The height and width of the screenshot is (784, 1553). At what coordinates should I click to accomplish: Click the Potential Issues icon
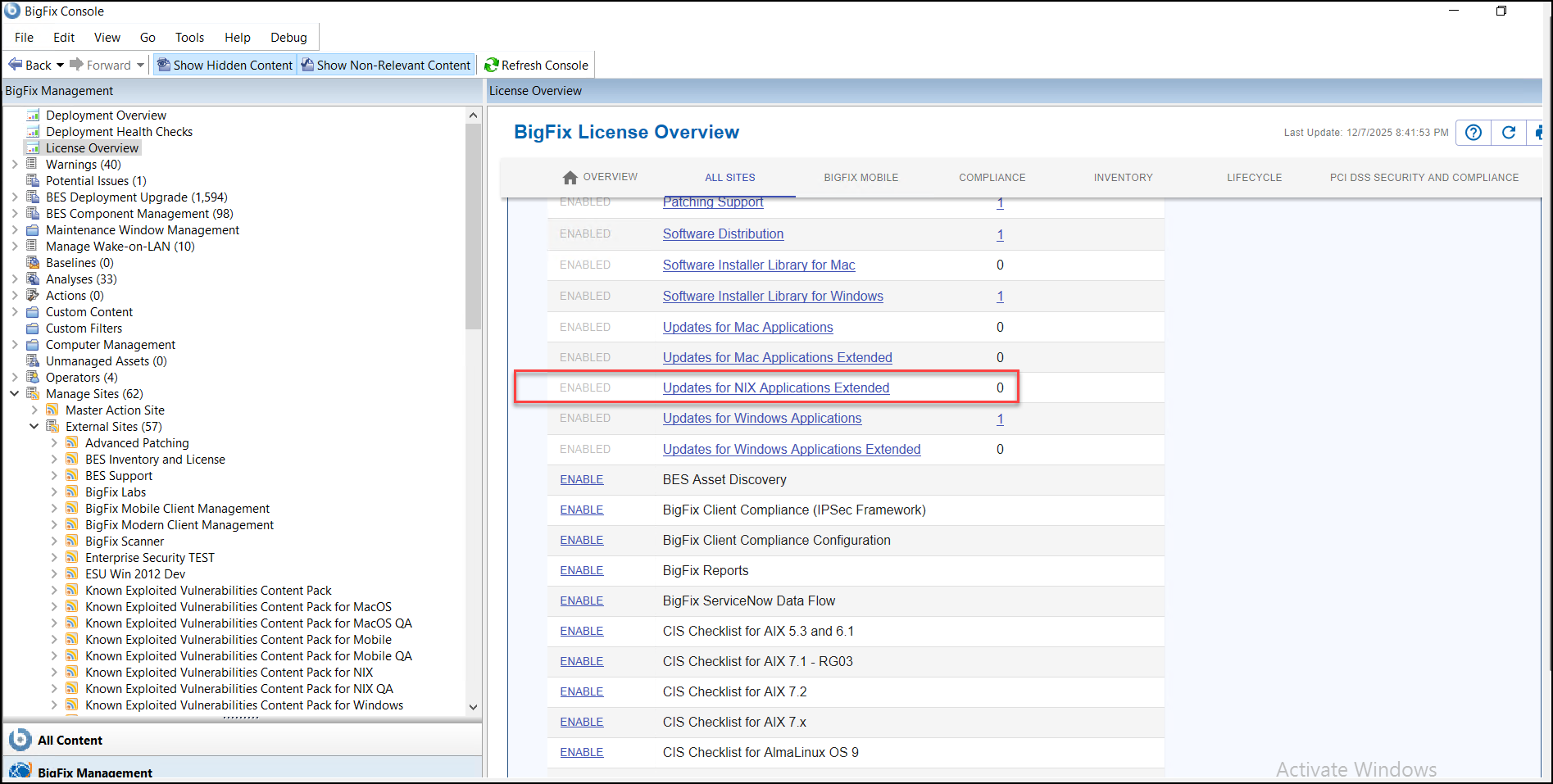click(x=33, y=181)
